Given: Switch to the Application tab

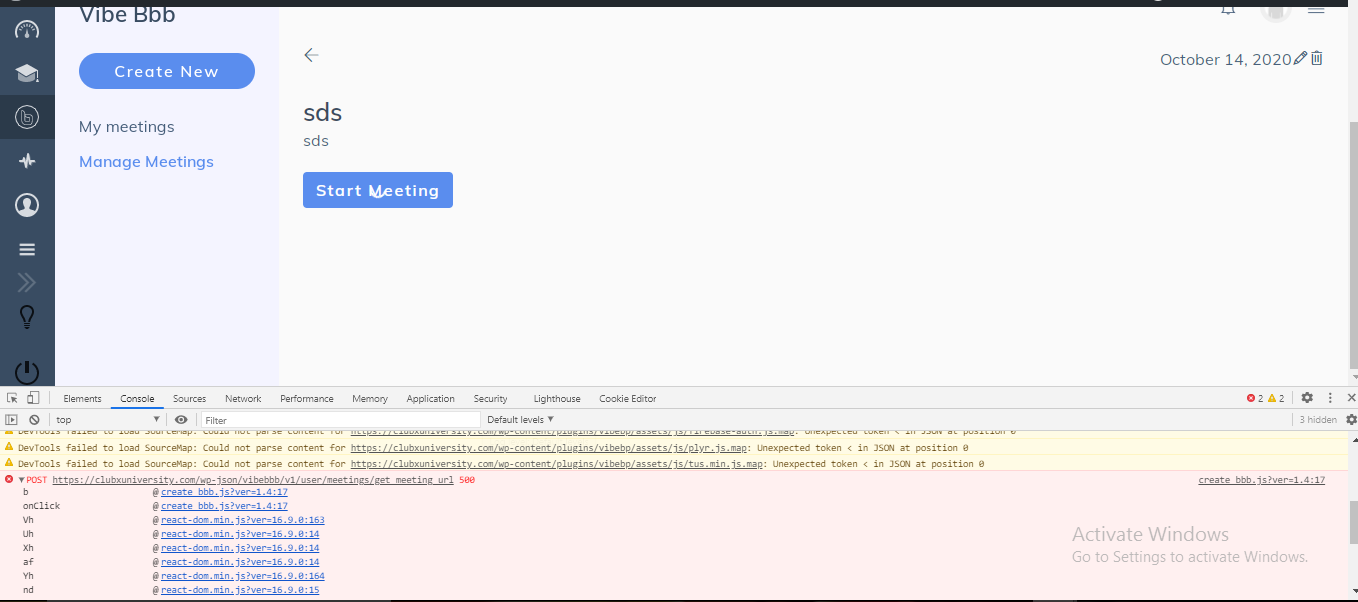Looking at the screenshot, I should point(430,398).
